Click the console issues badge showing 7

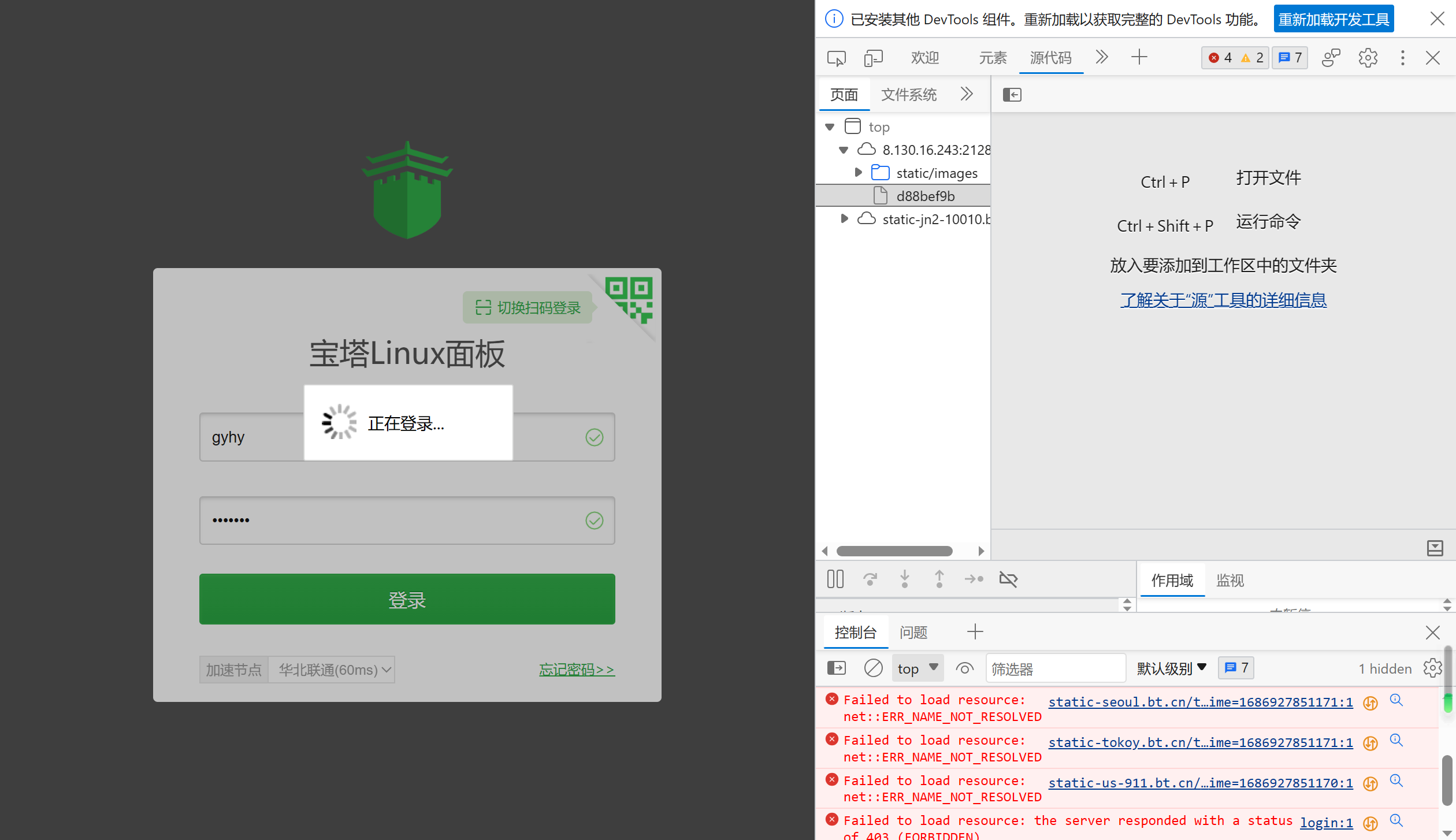[1236, 668]
